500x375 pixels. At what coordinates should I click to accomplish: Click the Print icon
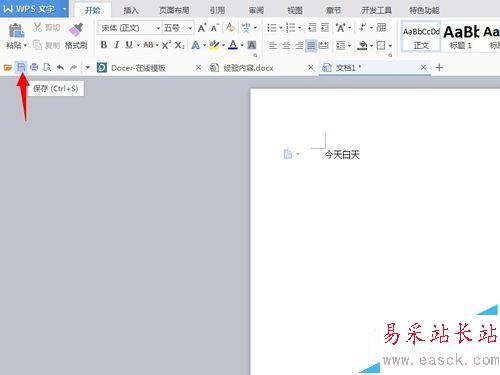(x=34, y=68)
